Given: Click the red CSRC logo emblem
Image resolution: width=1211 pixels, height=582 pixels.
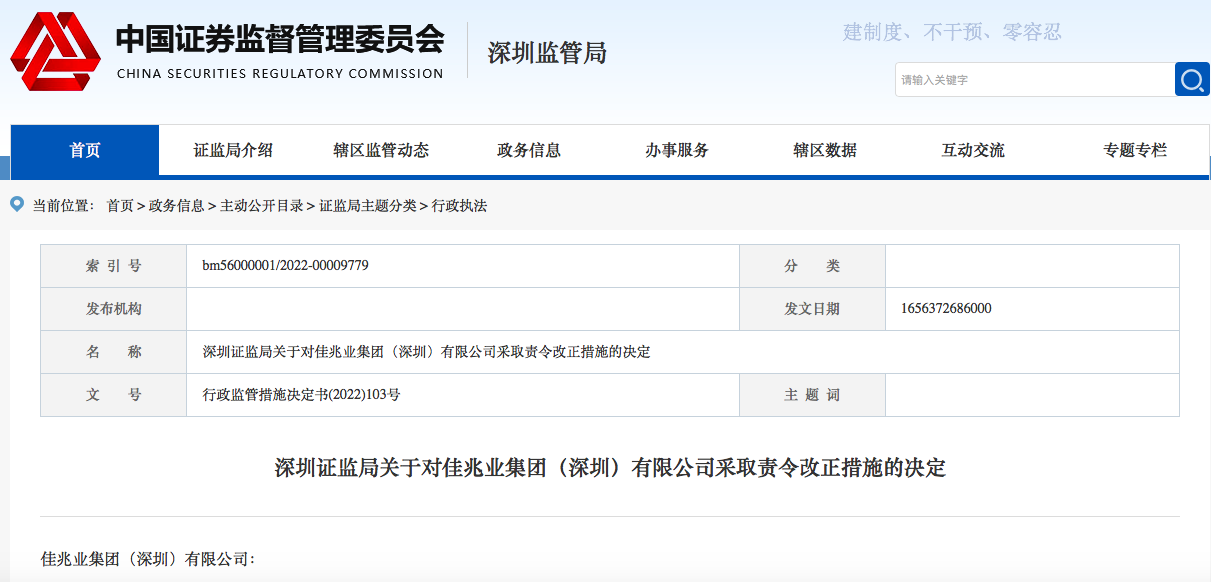Looking at the screenshot, I should pos(55,52).
